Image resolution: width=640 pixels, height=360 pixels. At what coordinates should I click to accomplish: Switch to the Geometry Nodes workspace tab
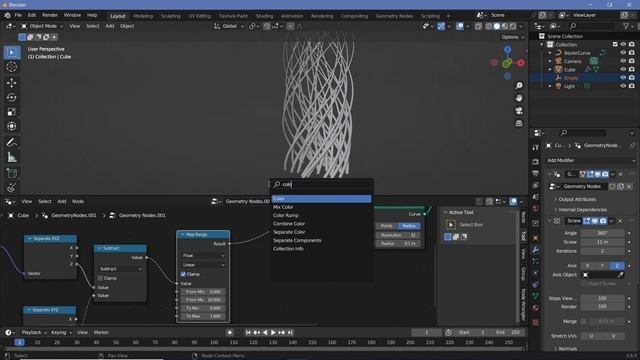[x=394, y=16]
